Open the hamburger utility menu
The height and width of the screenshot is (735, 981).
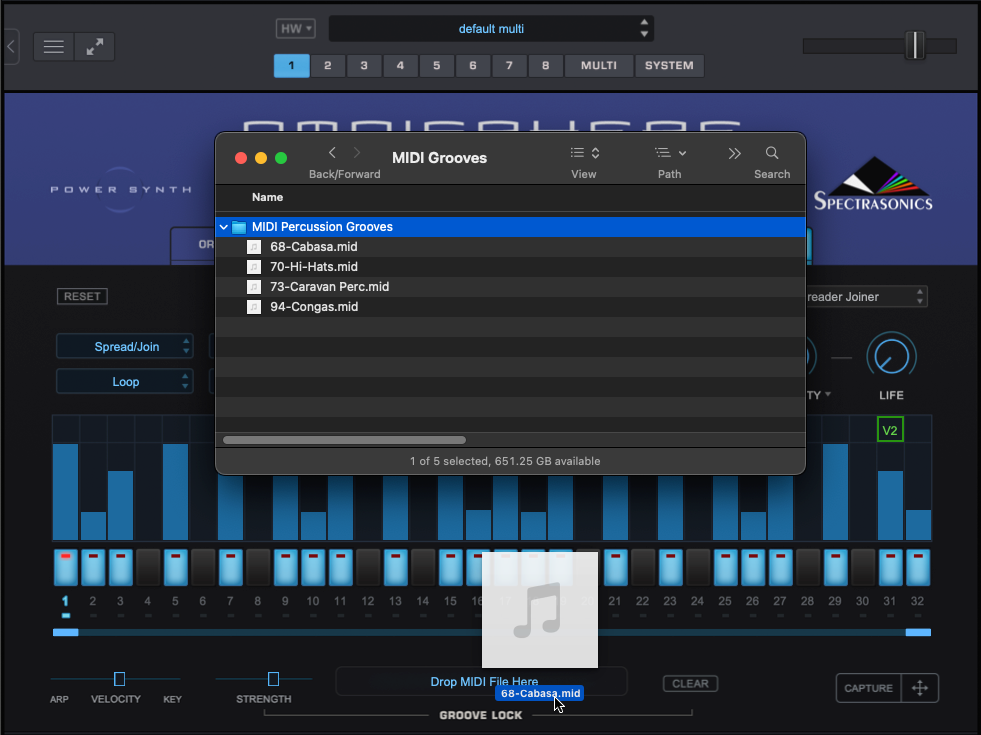tap(53, 47)
